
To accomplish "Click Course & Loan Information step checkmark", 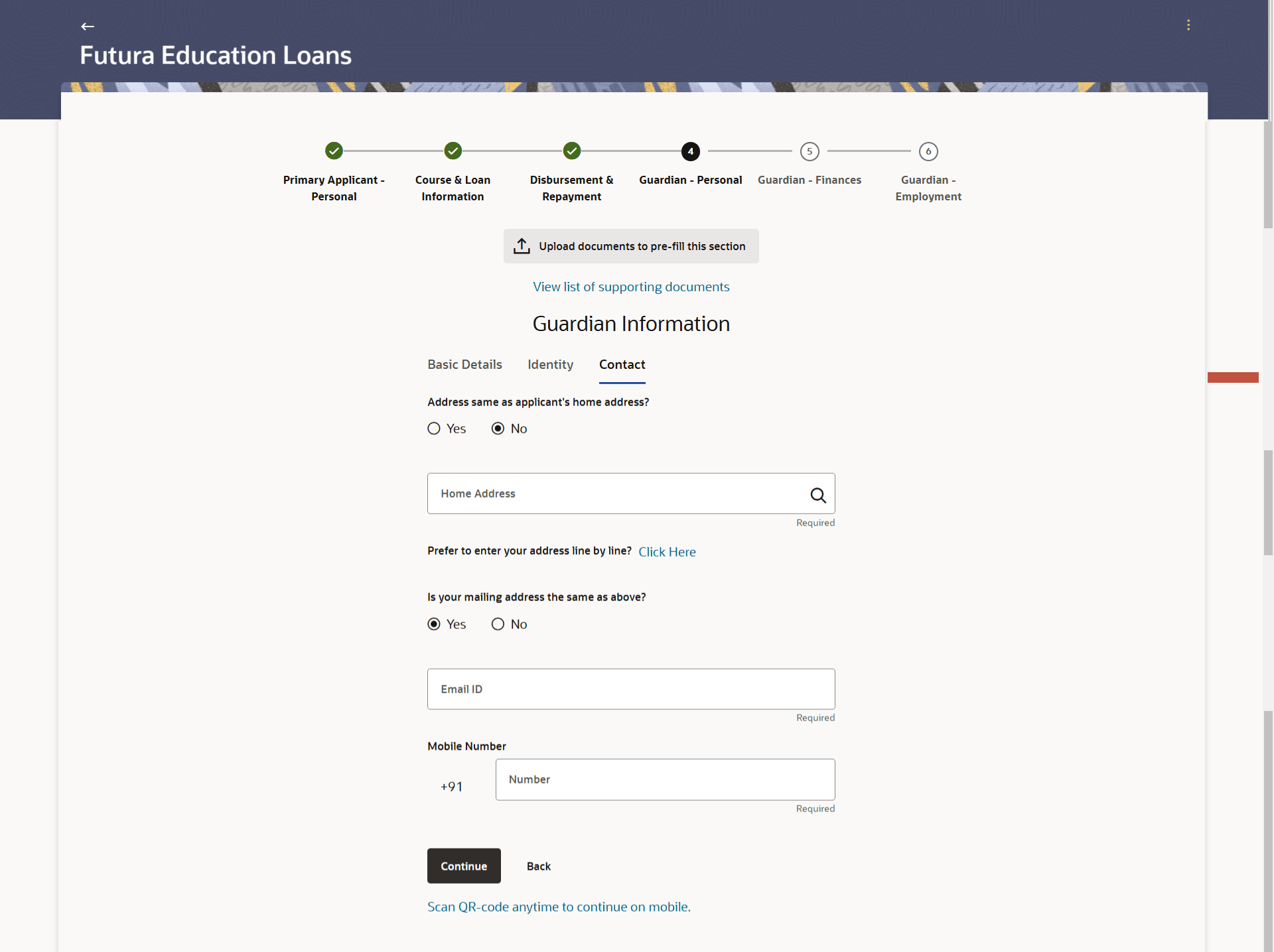I will pyautogui.click(x=453, y=151).
